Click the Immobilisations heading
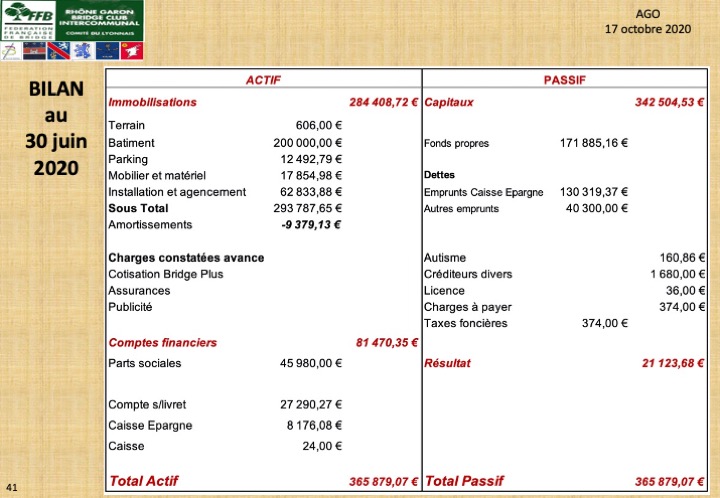The width and height of the screenshot is (720, 498). pos(152,102)
